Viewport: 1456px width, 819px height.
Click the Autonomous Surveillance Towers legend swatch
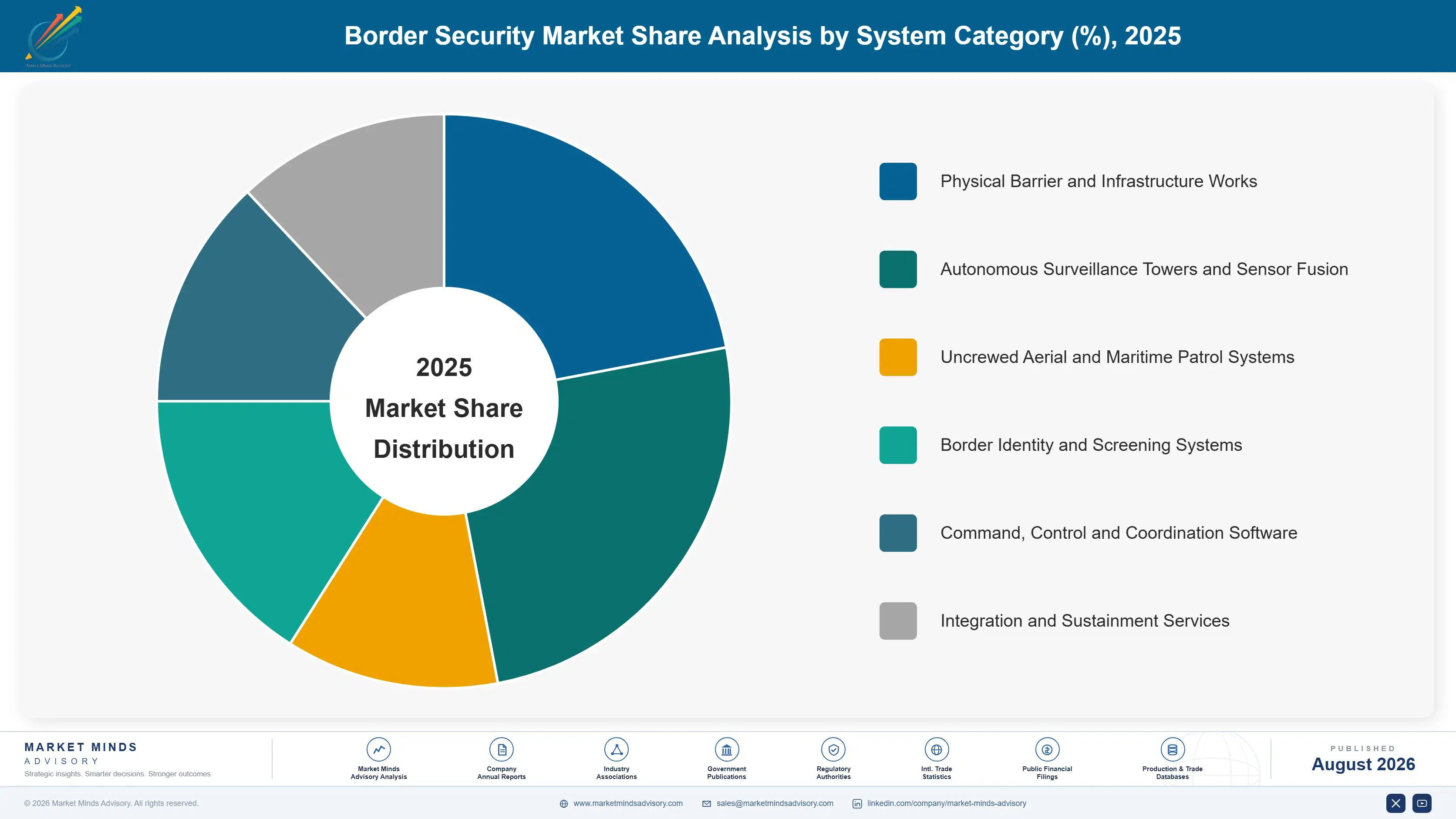point(897,269)
